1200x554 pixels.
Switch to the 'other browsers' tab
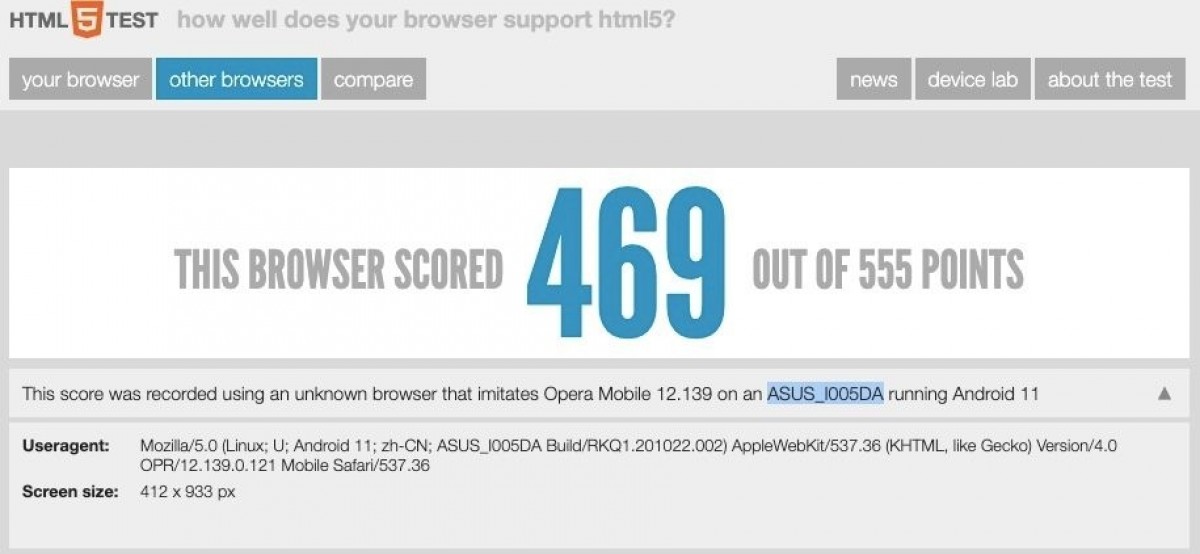tap(236, 80)
